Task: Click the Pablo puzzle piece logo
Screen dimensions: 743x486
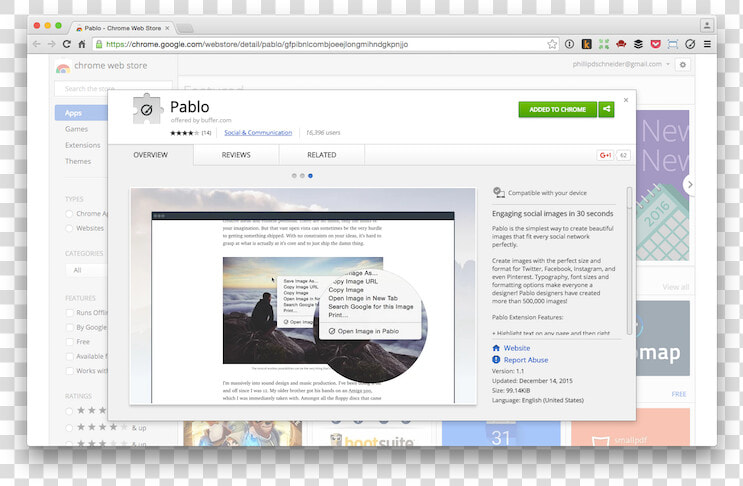Action: [147, 109]
